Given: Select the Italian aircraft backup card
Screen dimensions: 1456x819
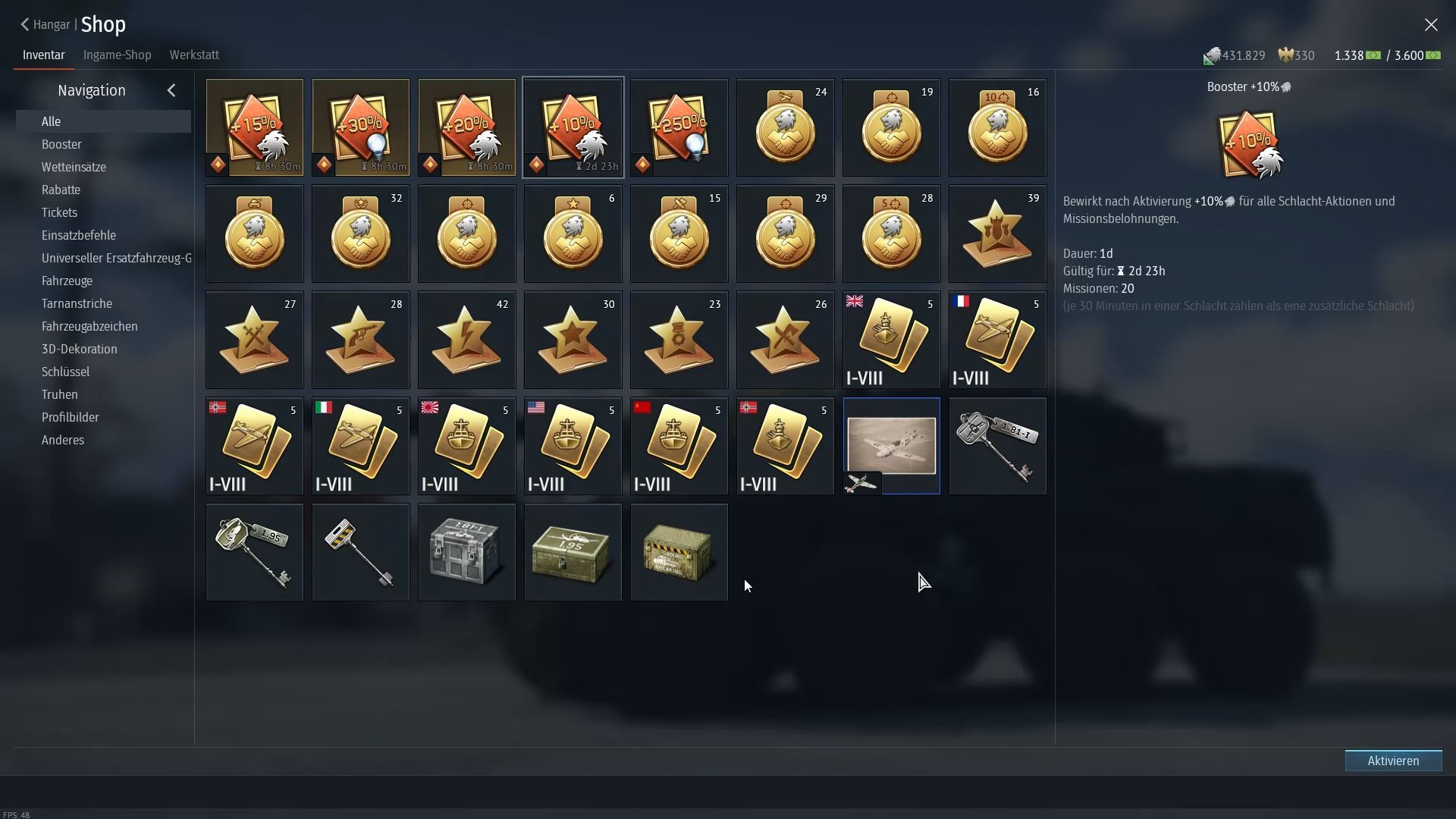Looking at the screenshot, I should tap(360, 446).
